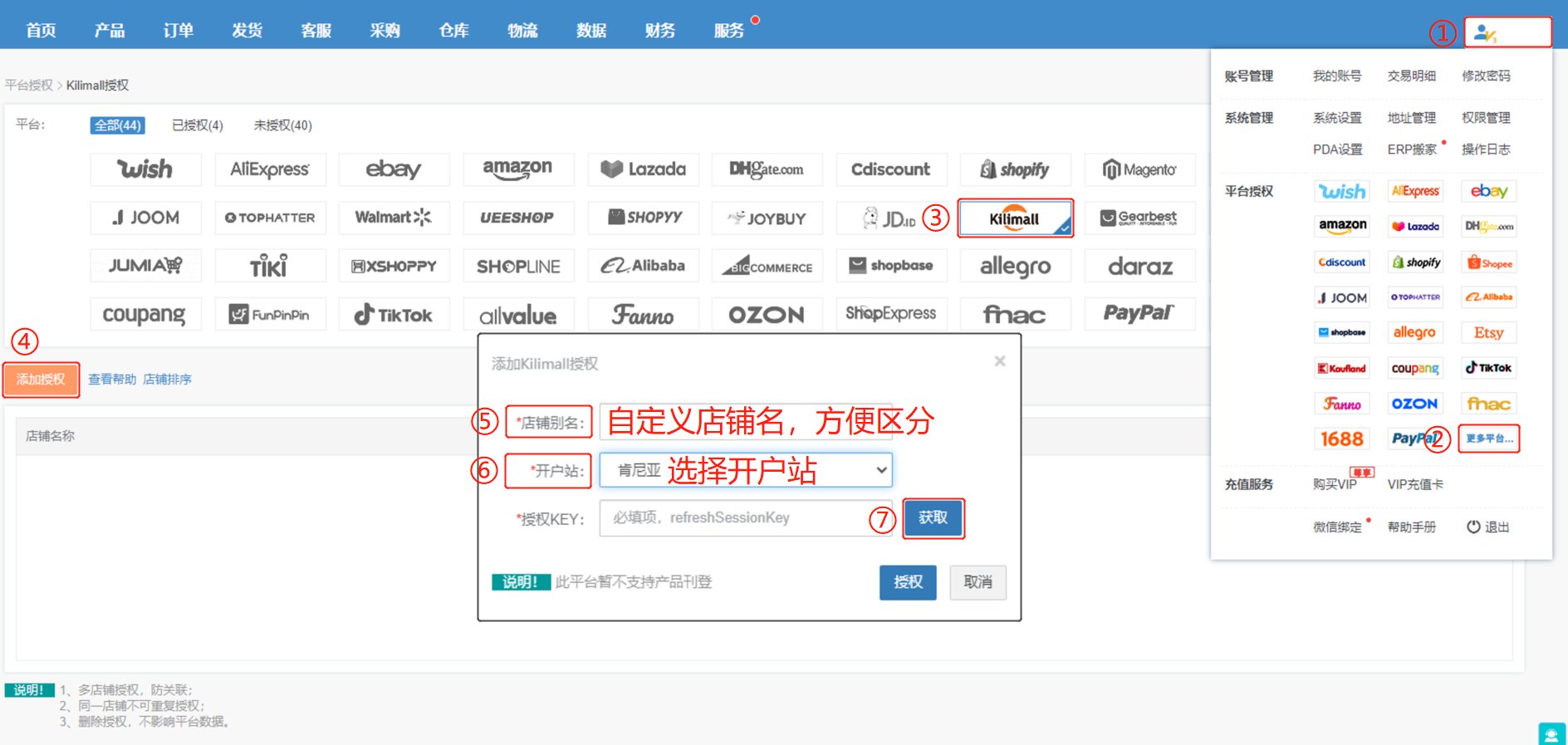Select the Kilimall platform tile
Viewport: 1568px width, 745px height.
[x=1015, y=218]
